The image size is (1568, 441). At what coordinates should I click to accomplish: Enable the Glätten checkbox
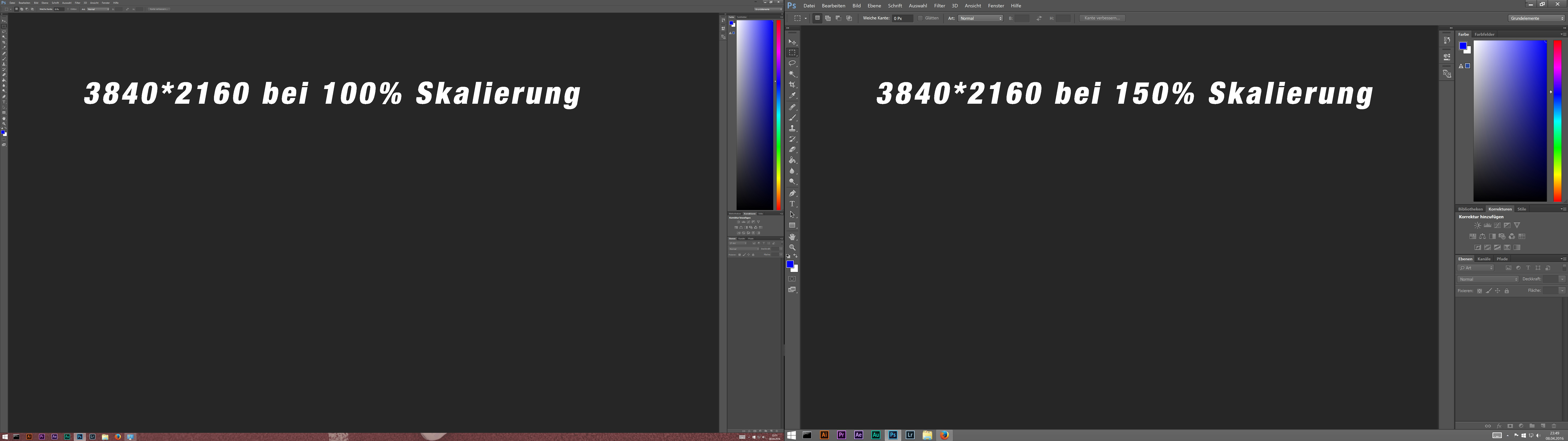click(x=920, y=18)
